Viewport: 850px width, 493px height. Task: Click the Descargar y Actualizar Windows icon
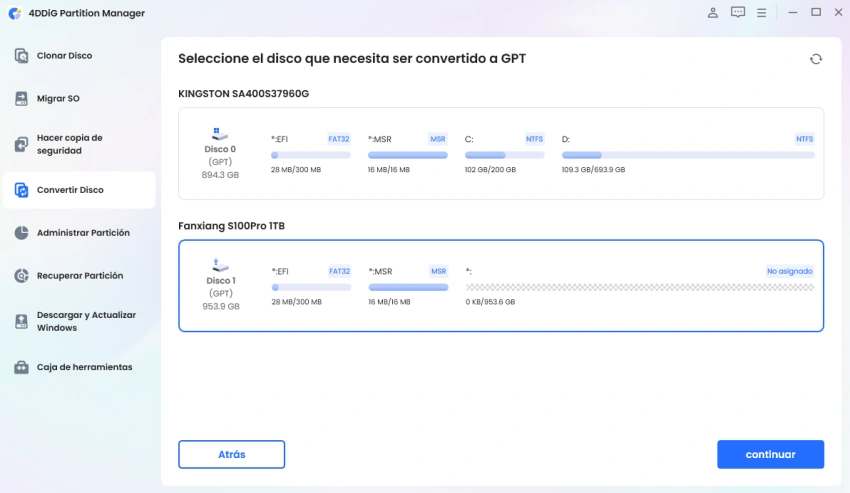tap(21, 321)
